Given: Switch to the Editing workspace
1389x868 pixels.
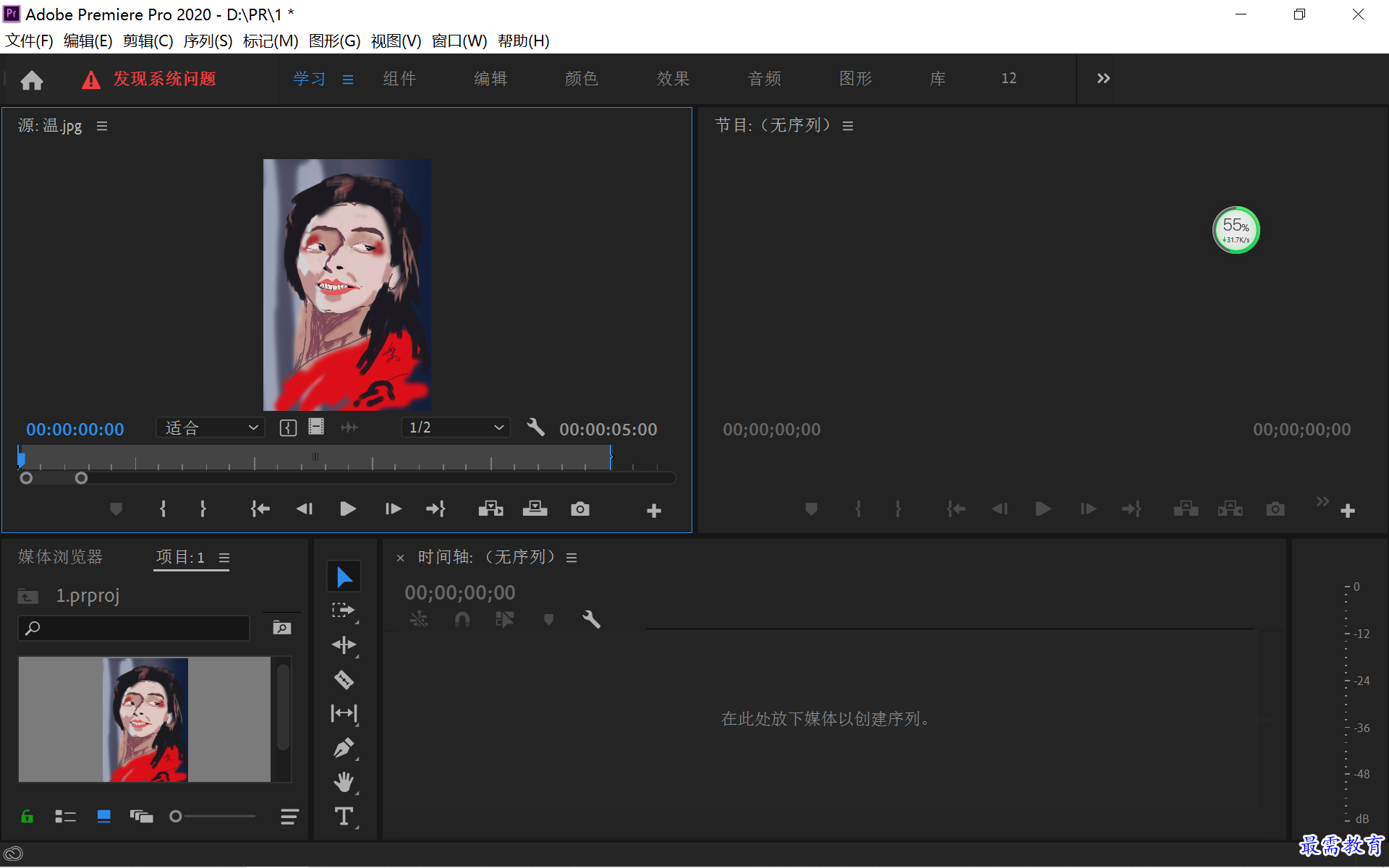Looking at the screenshot, I should 490,78.
